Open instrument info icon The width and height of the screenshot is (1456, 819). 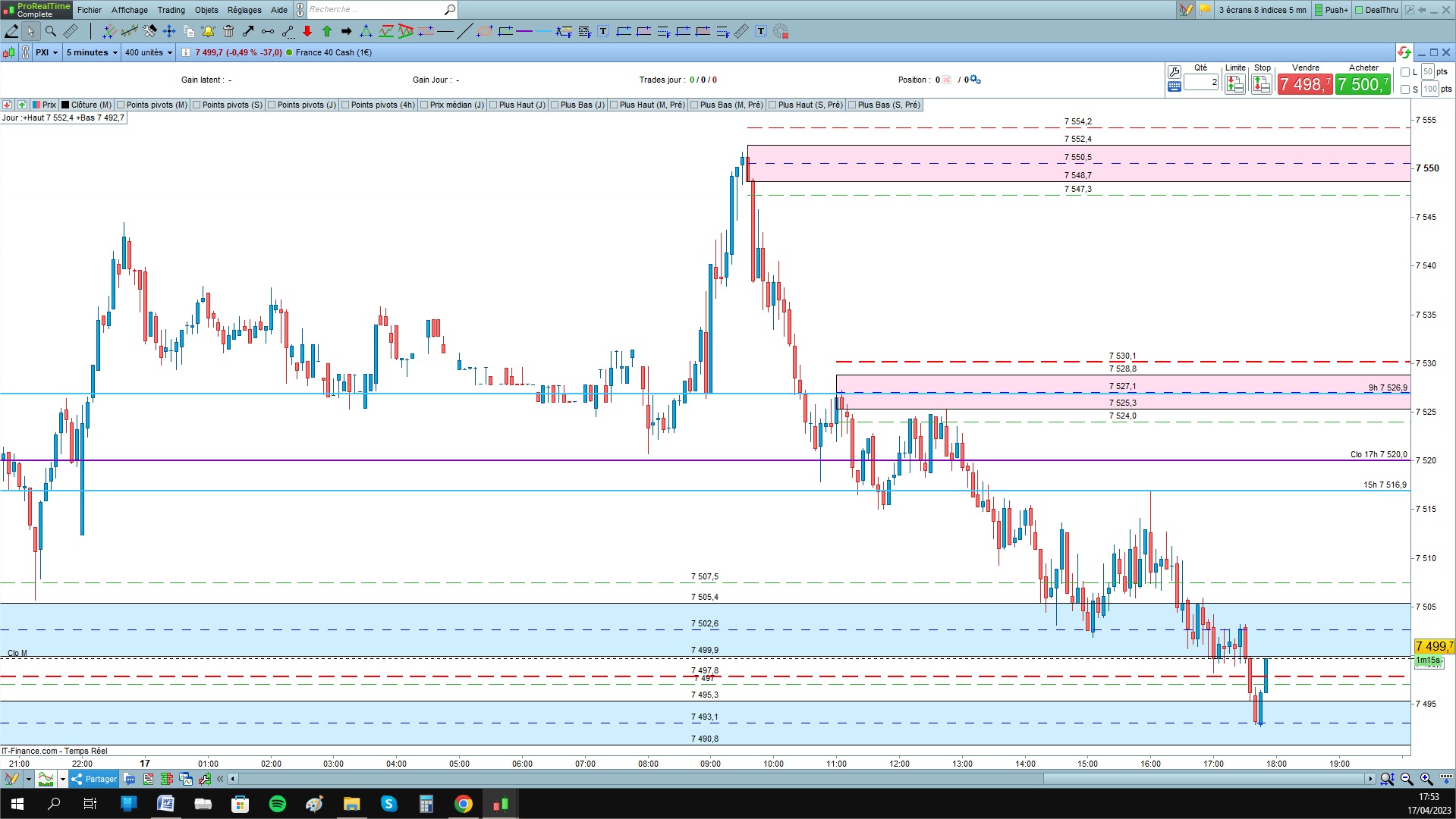[x=186, y=52]
